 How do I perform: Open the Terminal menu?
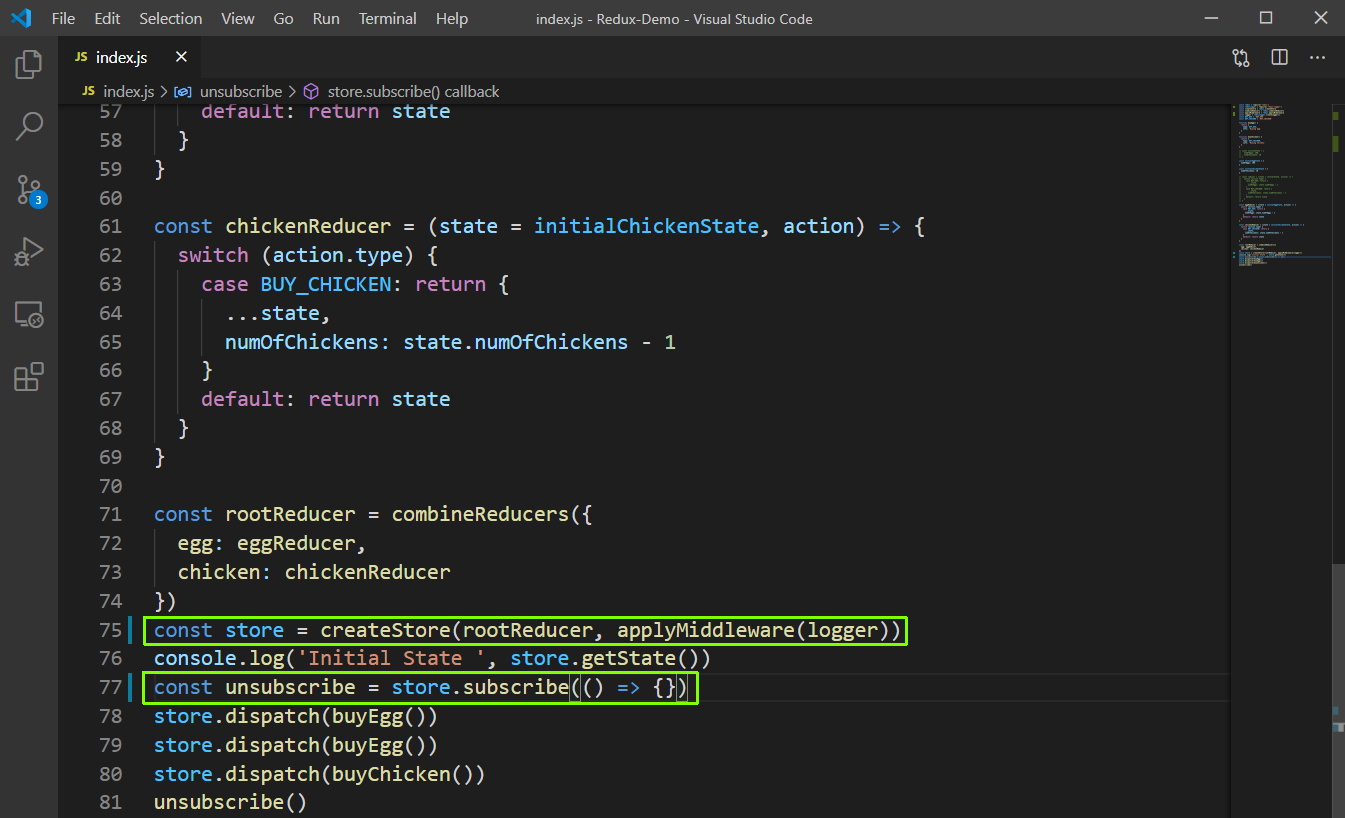point(388,19)
